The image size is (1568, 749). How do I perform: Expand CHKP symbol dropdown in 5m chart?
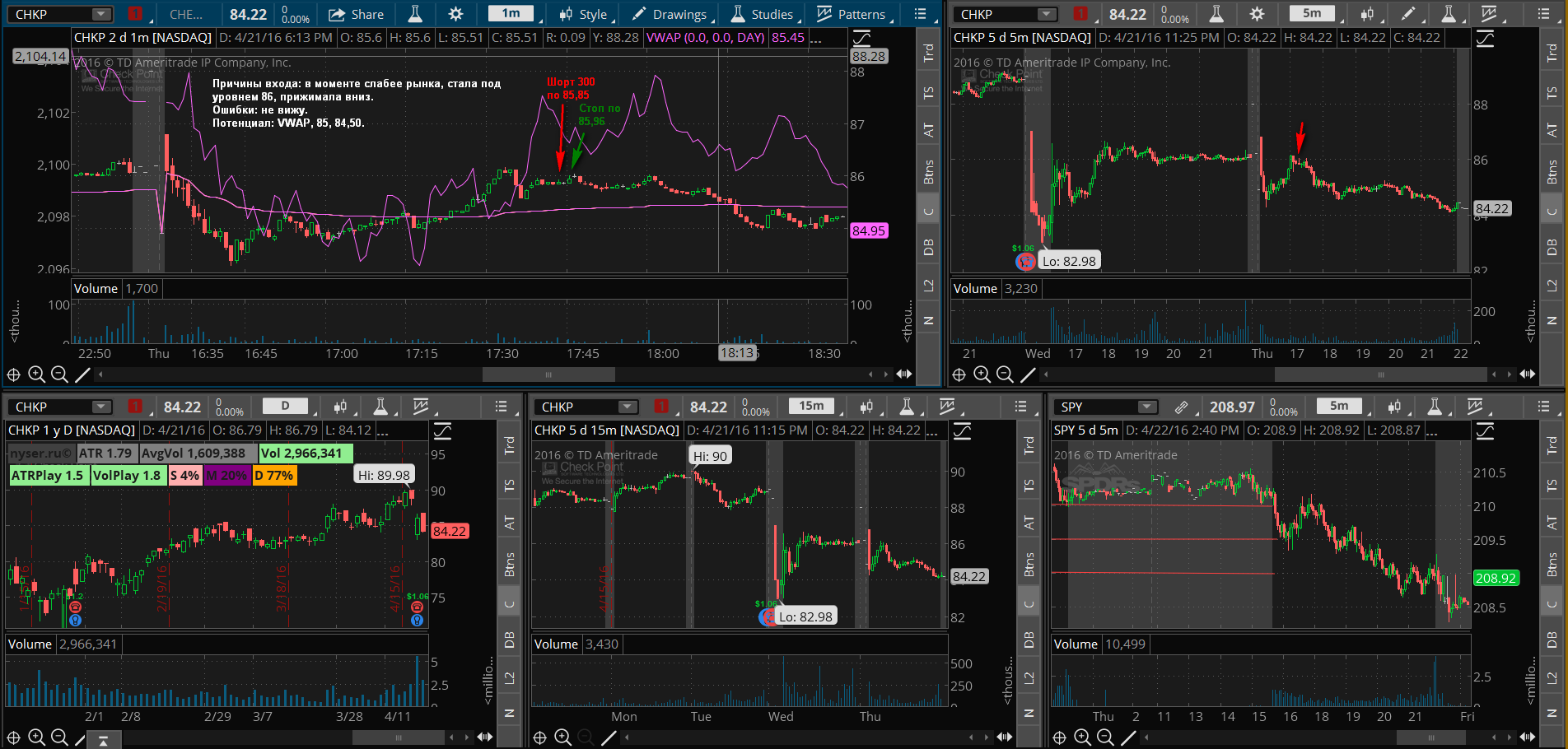1046,14
